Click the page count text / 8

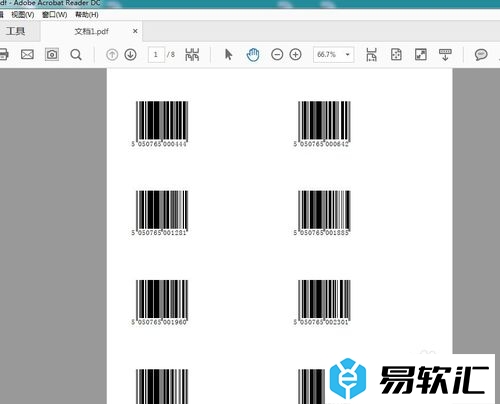tap(171, 54)
